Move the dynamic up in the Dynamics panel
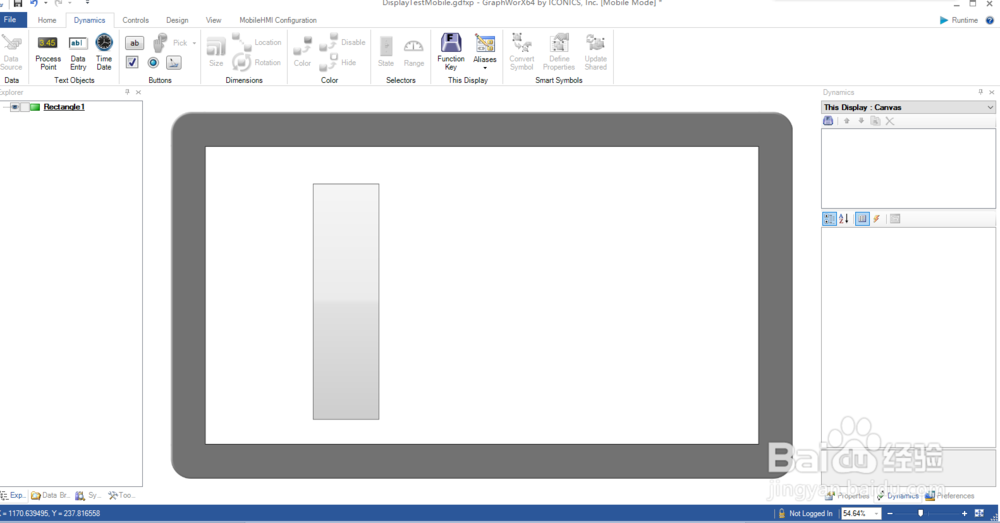This screenshot has height=523, width=1000. (846, 121)
